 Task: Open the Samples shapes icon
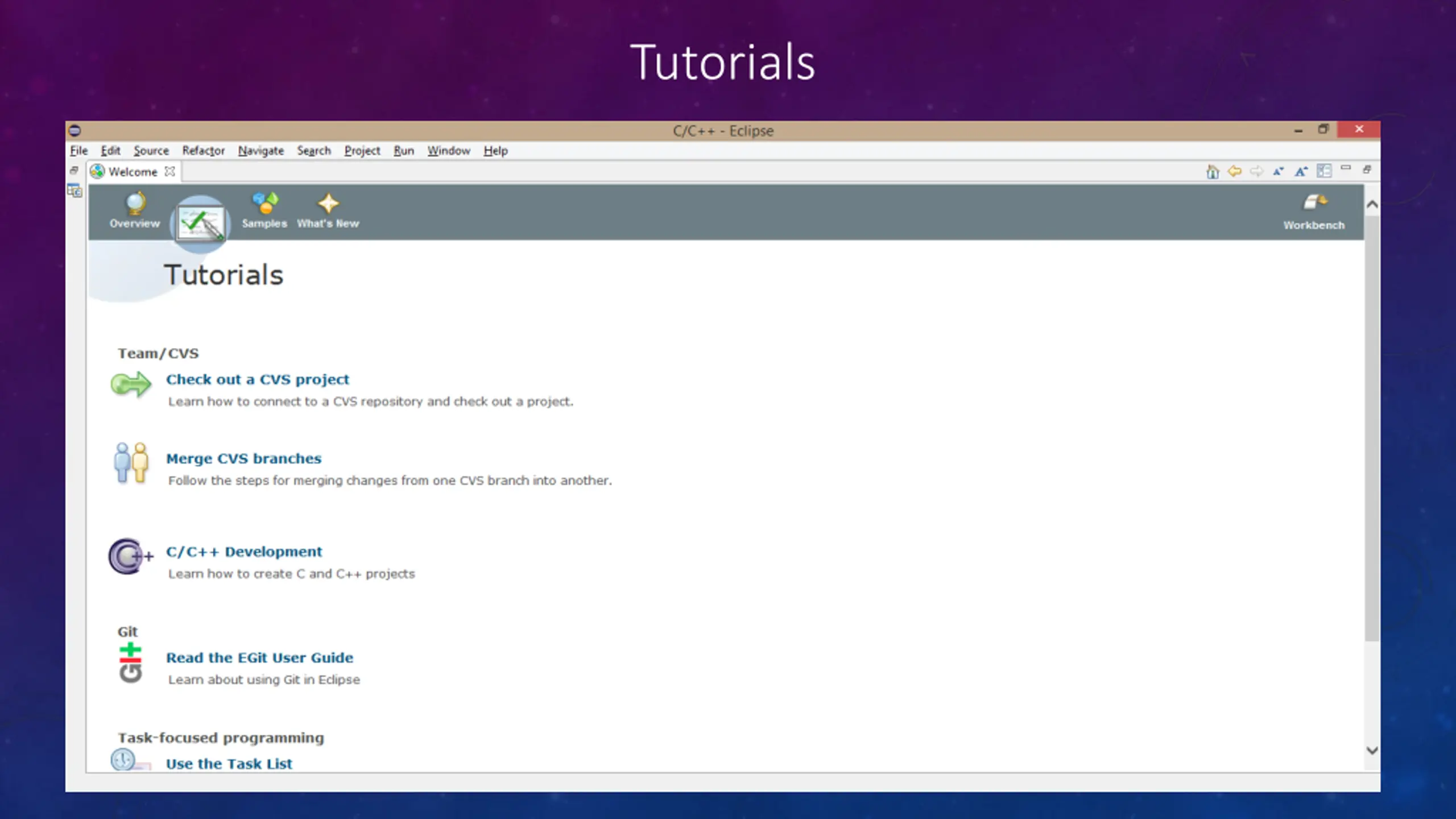coord(265,202)
